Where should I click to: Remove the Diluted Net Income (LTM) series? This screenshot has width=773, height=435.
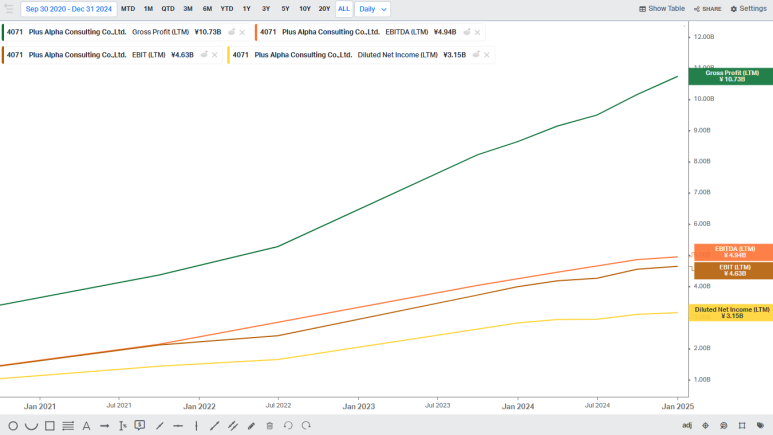point(487,55)
